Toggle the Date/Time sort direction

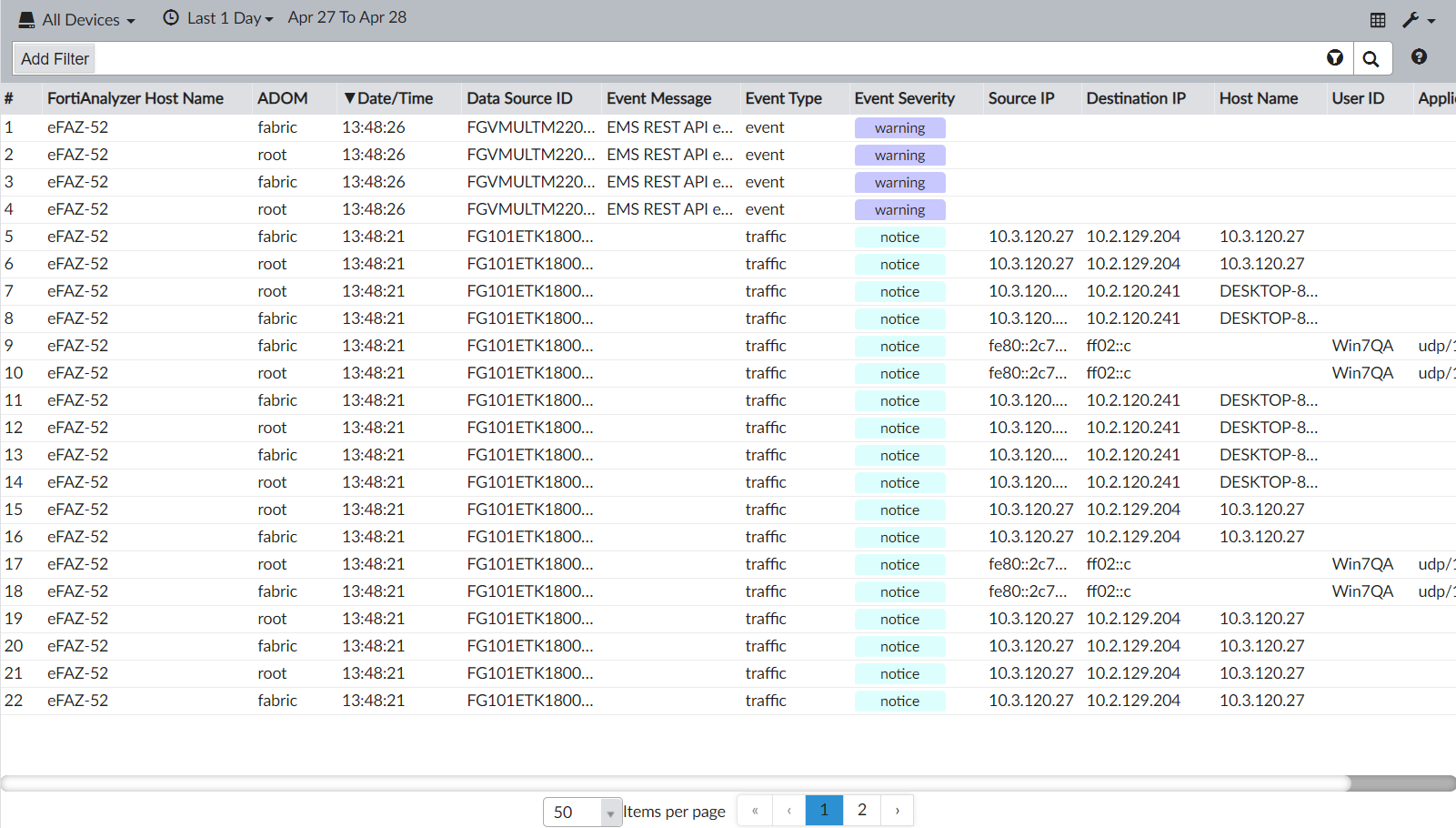(x=349, y=98)
